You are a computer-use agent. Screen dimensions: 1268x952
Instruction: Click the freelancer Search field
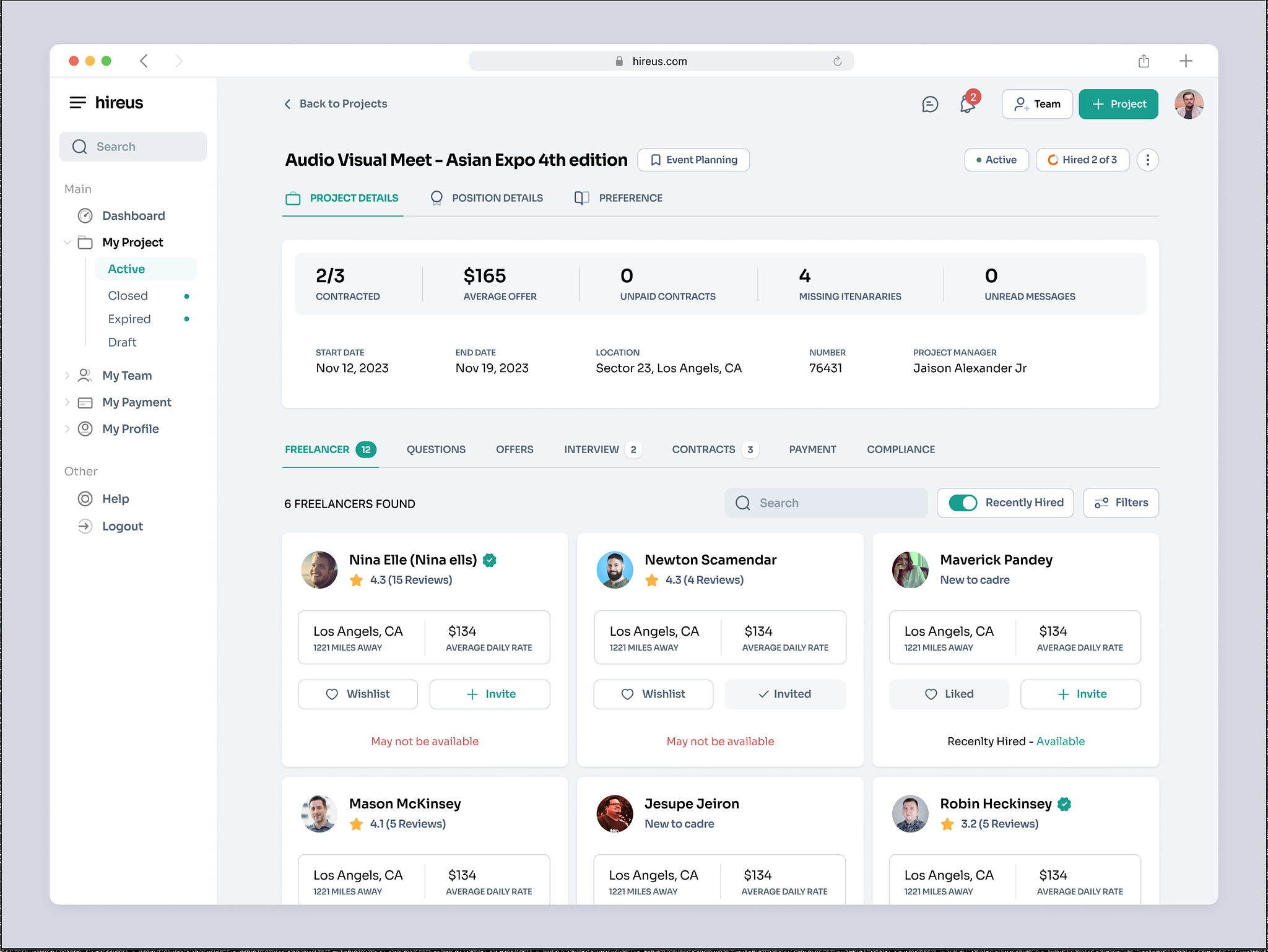tap(826, 503)
